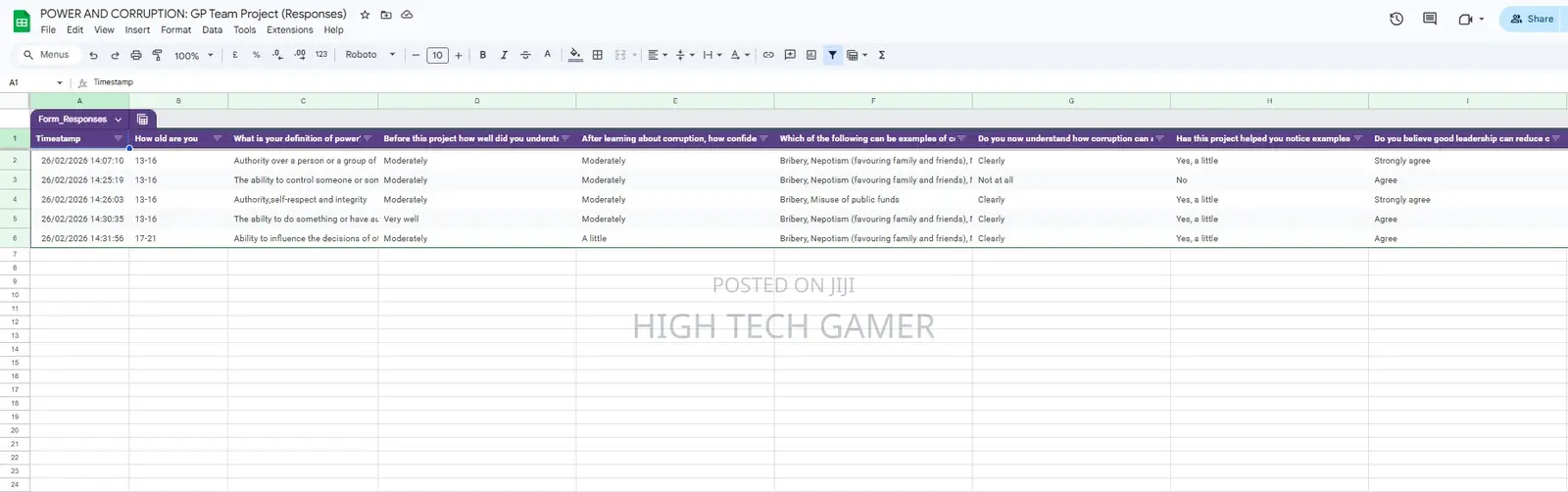Viewport: 1568px width, 492px height.
Task: Select the paint format tool
Action: [157, 55]
